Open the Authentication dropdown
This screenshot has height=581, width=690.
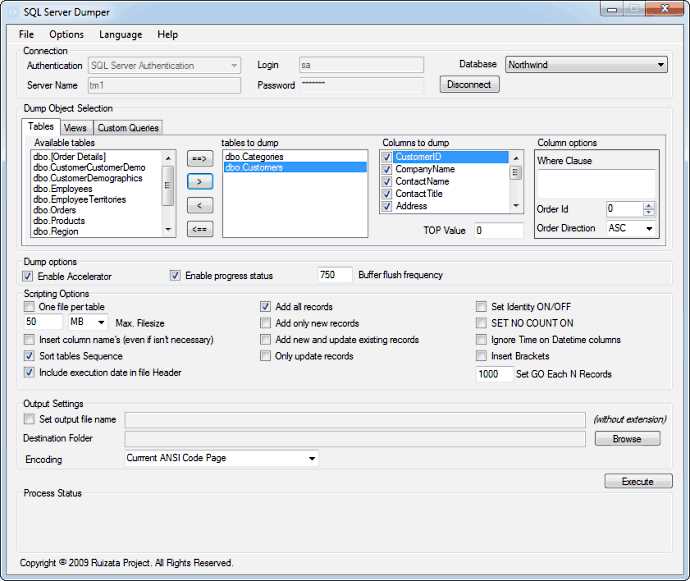pyautogui.click(x=164, y=66)
